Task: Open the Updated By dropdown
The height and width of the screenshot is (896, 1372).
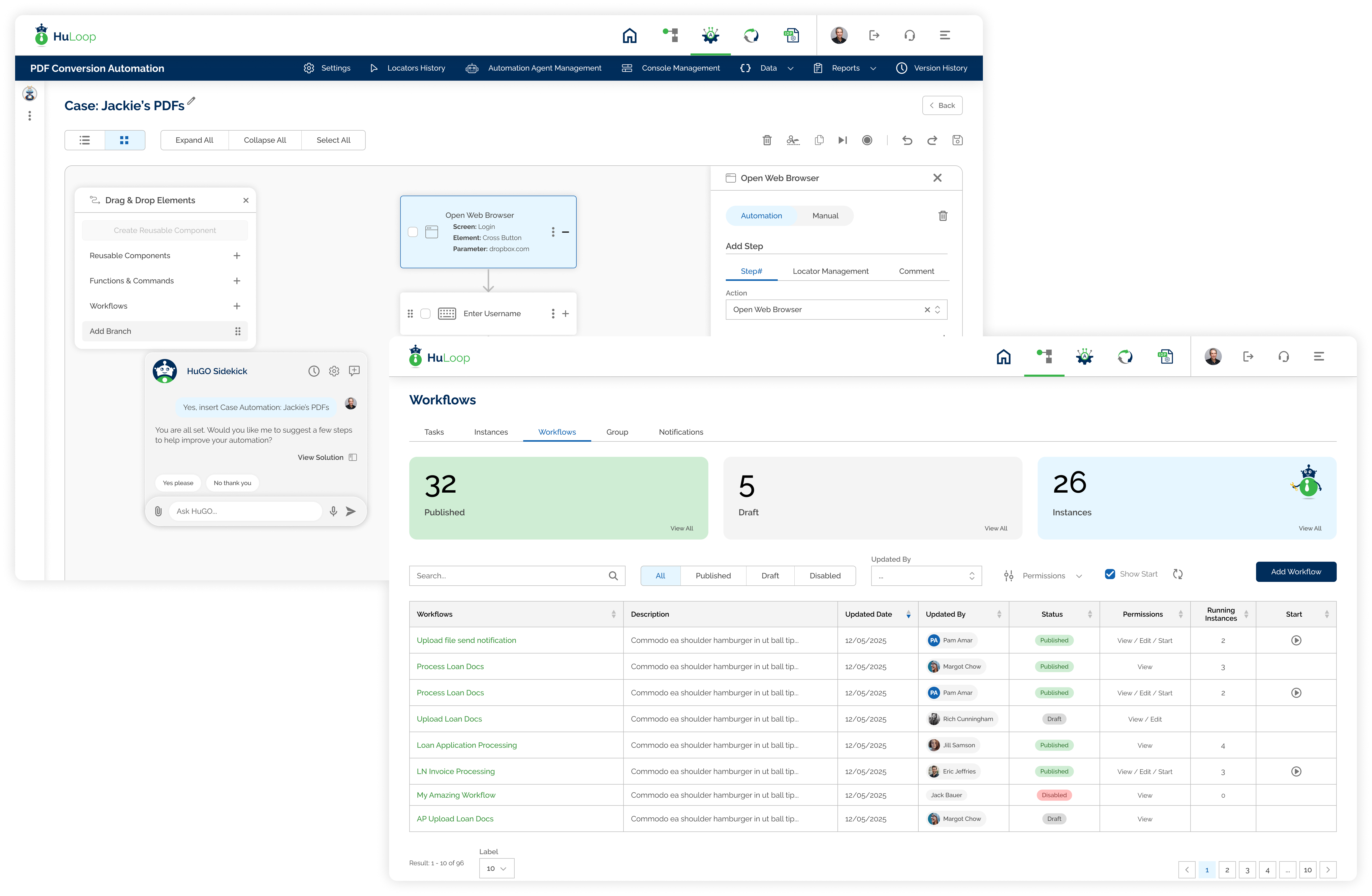Action: (926, 576)
